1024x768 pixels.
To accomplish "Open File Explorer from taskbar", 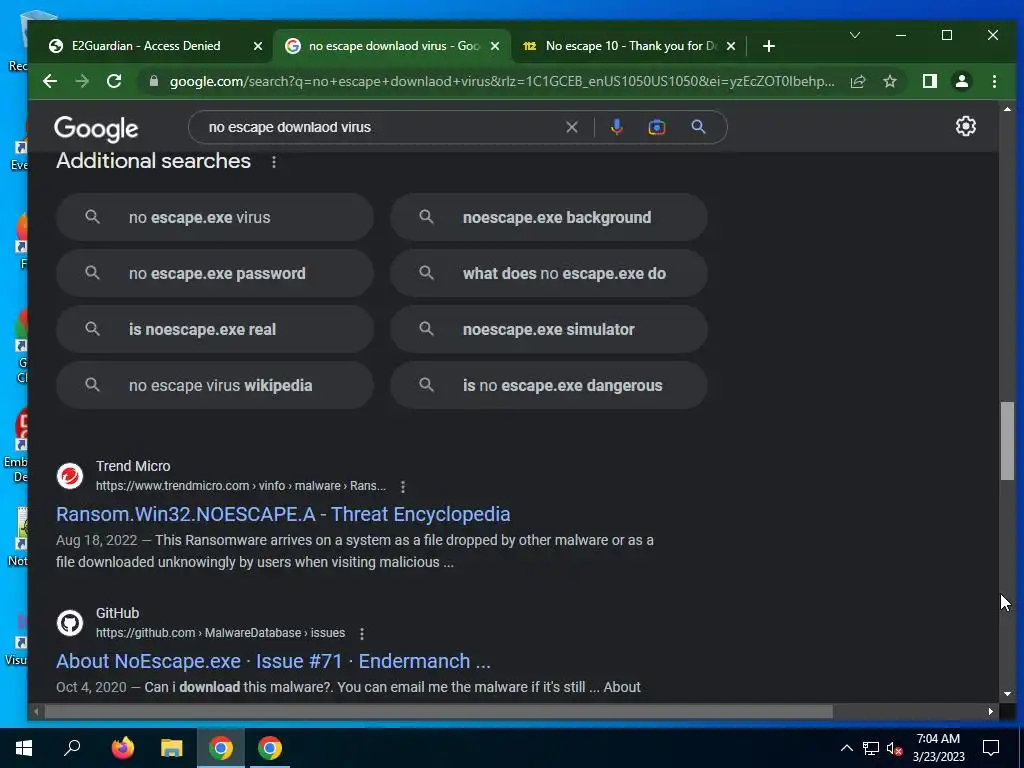I will [171, 748].
